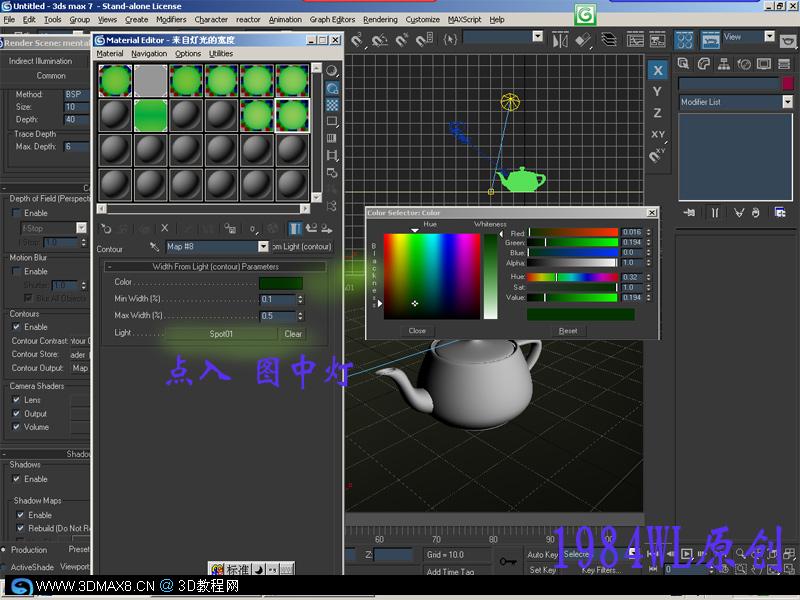Click the Angle Snap toggle icon
Screen dimensions: 800x600
(x=379, y=39)
